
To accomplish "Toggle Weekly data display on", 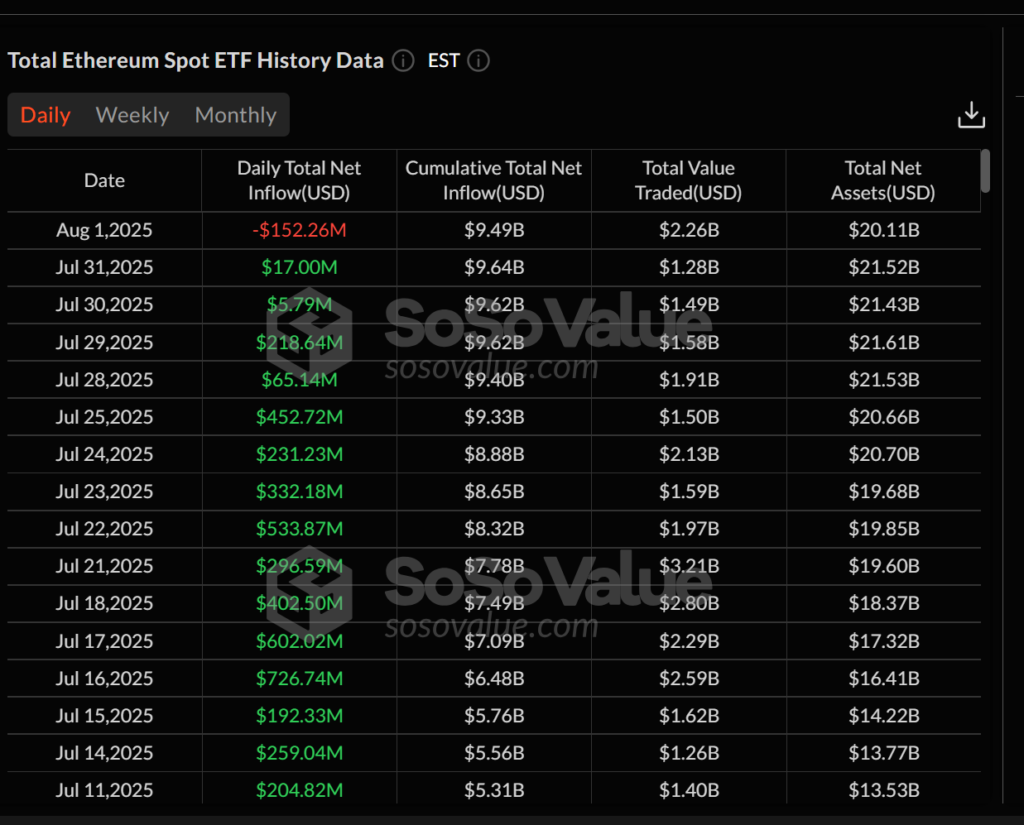I will pos(132,114).
